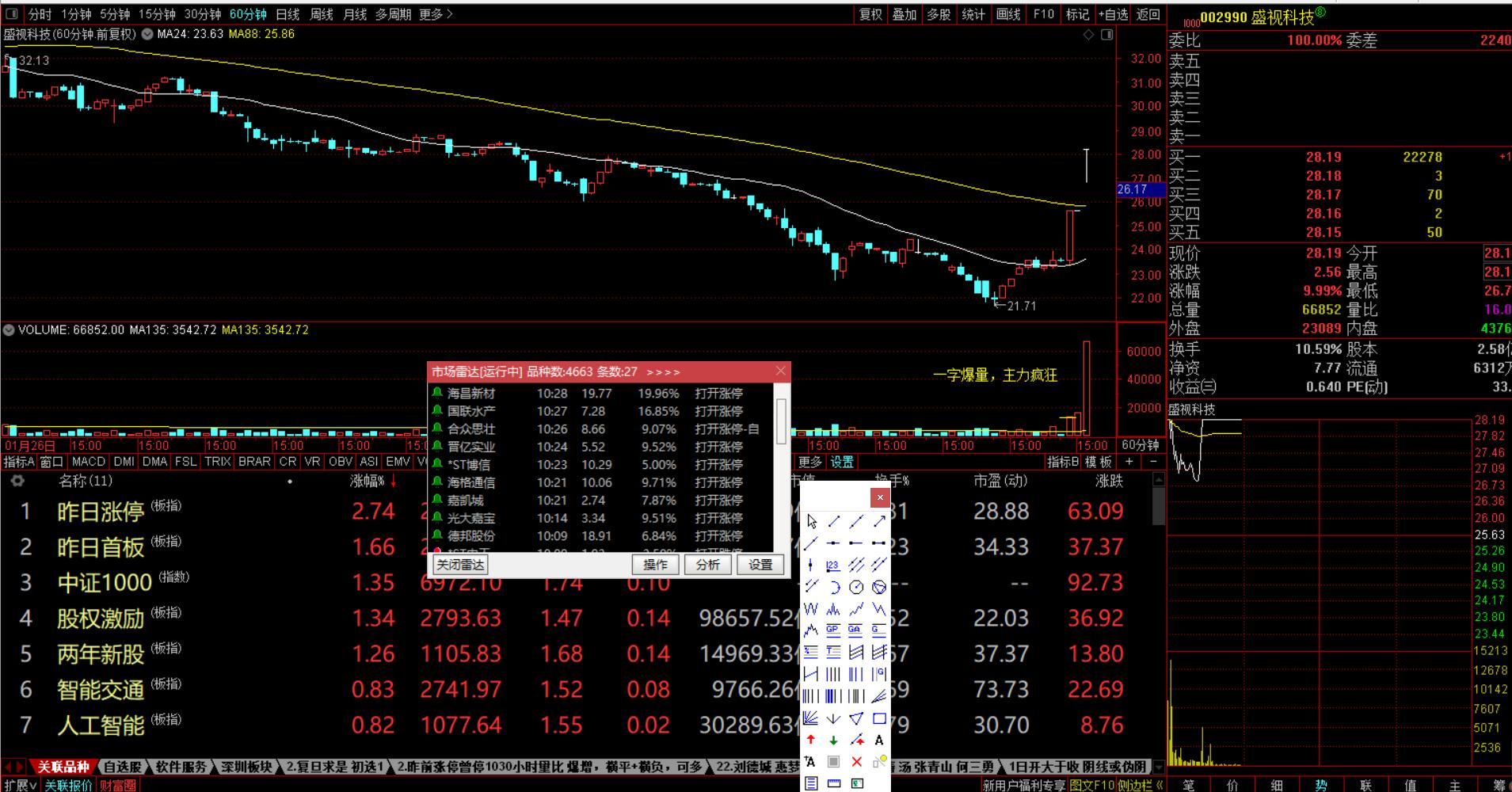
Task: Click the F10 company info button
Action: [1044, 14]
